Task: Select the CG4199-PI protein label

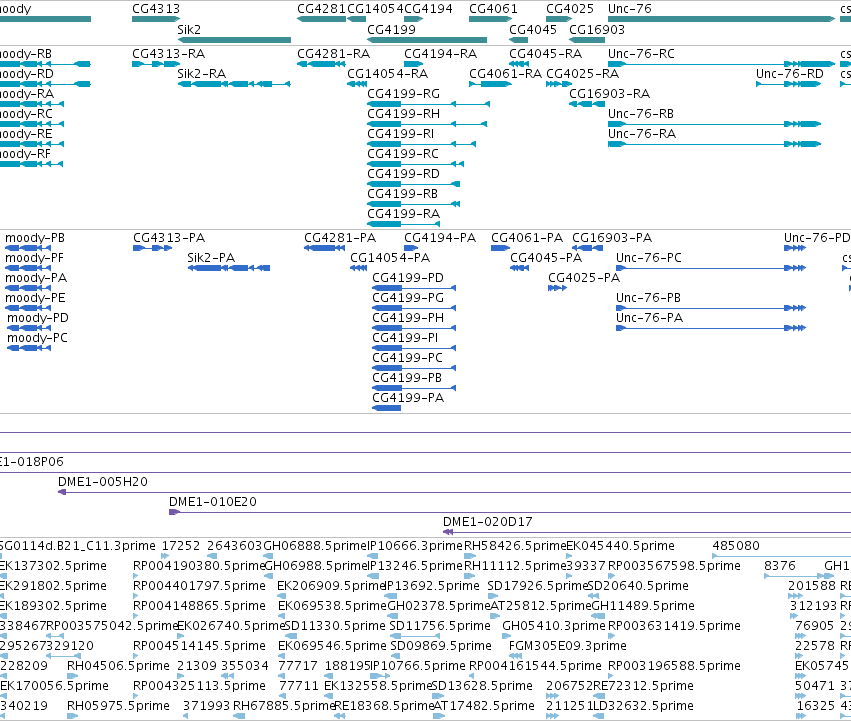Action: pos(405,338)
